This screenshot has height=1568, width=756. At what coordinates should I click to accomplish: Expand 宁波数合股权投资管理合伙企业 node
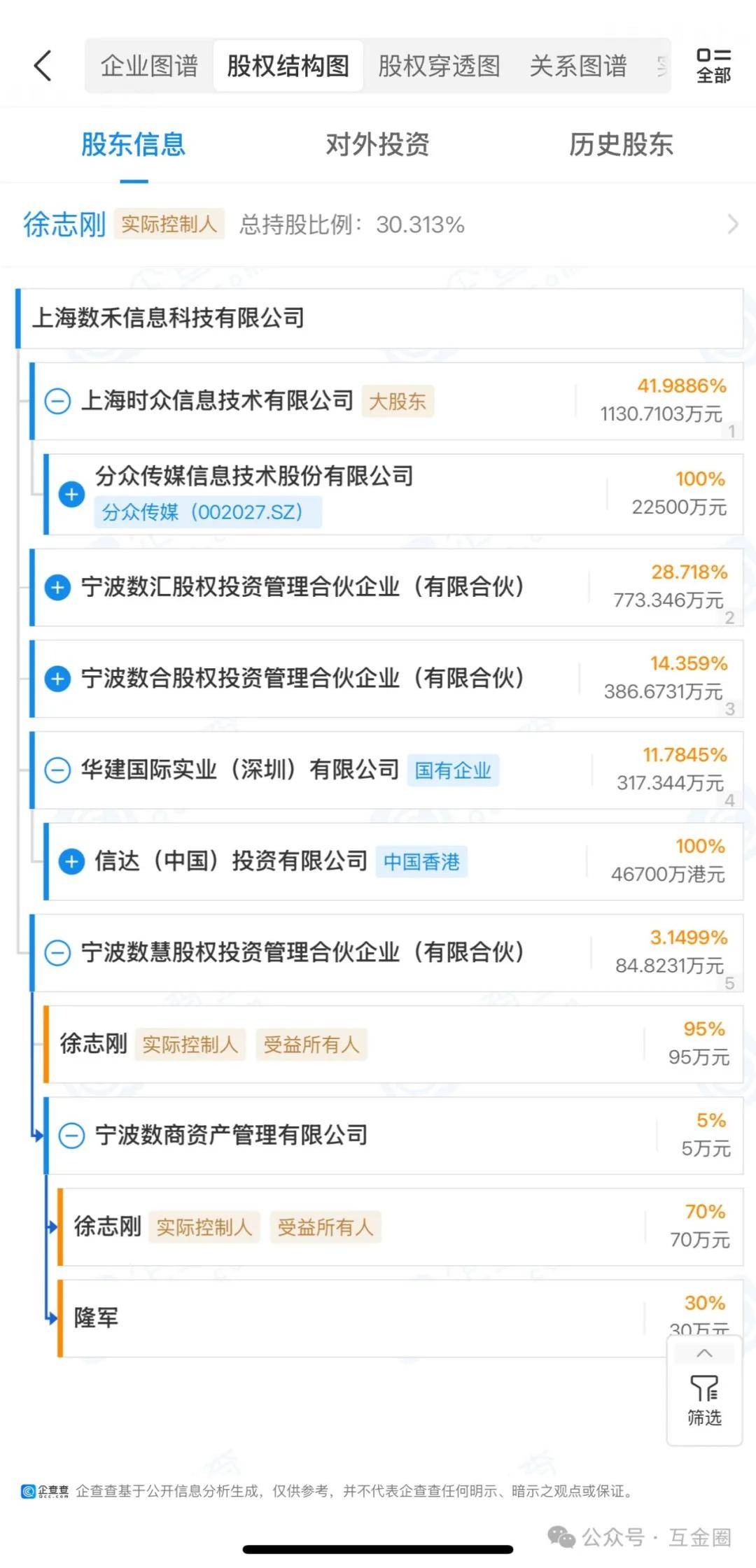point(57,679)
